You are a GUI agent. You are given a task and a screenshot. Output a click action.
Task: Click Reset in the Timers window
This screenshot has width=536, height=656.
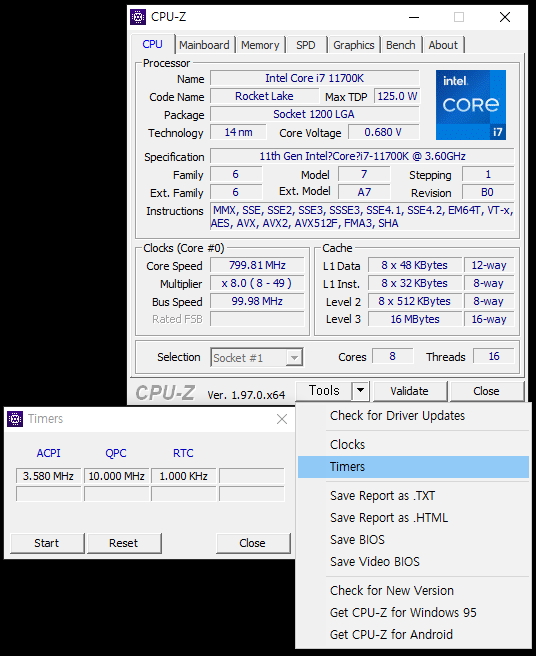point(124,543)
